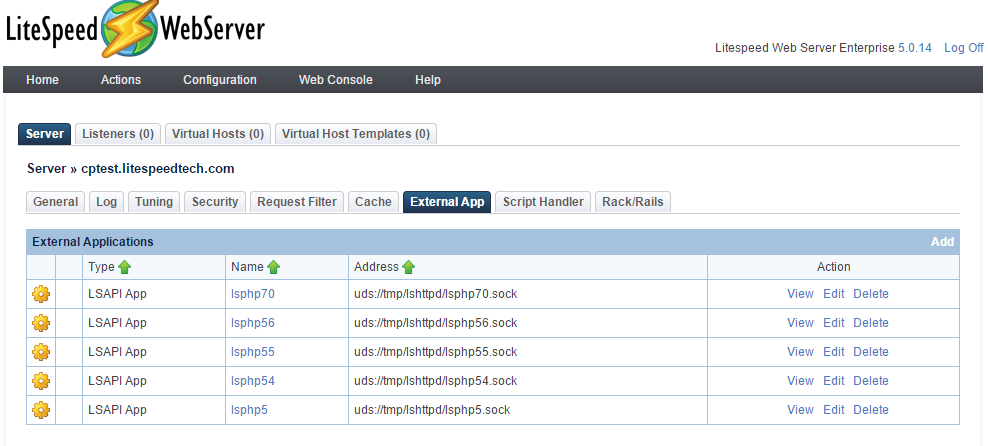Edit the lsphp54 external app
This screenshot has height=446, width=988.
pos(834,381)
